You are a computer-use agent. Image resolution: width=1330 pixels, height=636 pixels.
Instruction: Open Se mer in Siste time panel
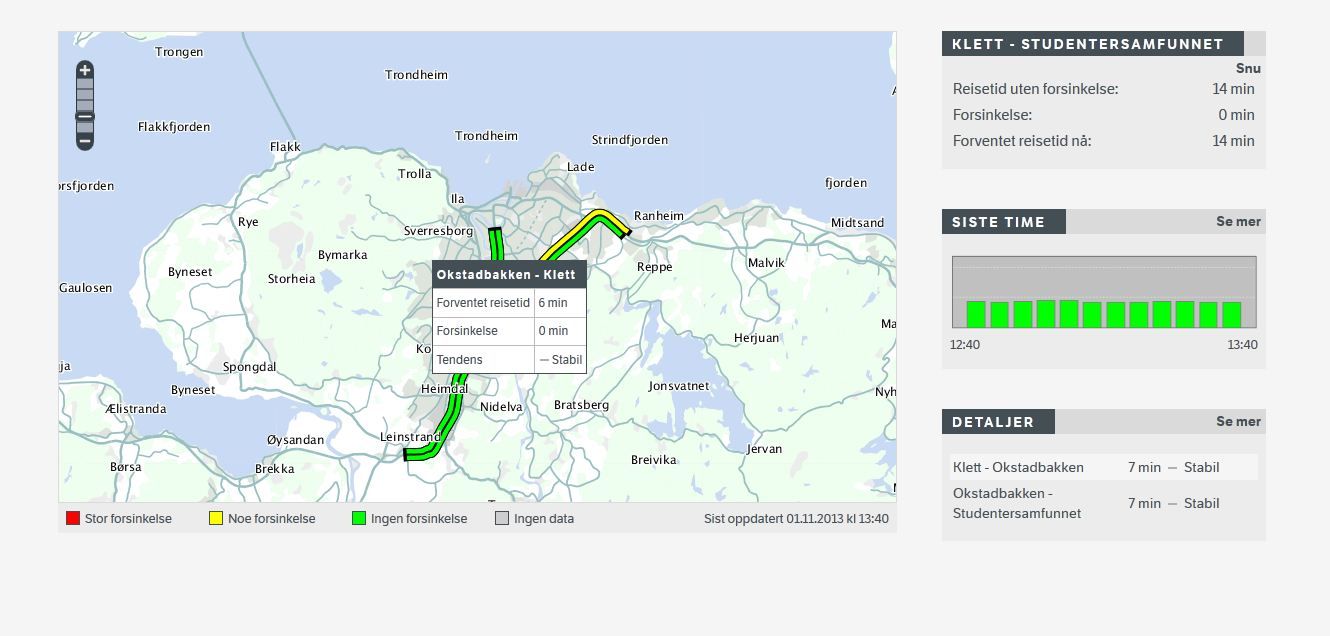tap(1238, 222)
